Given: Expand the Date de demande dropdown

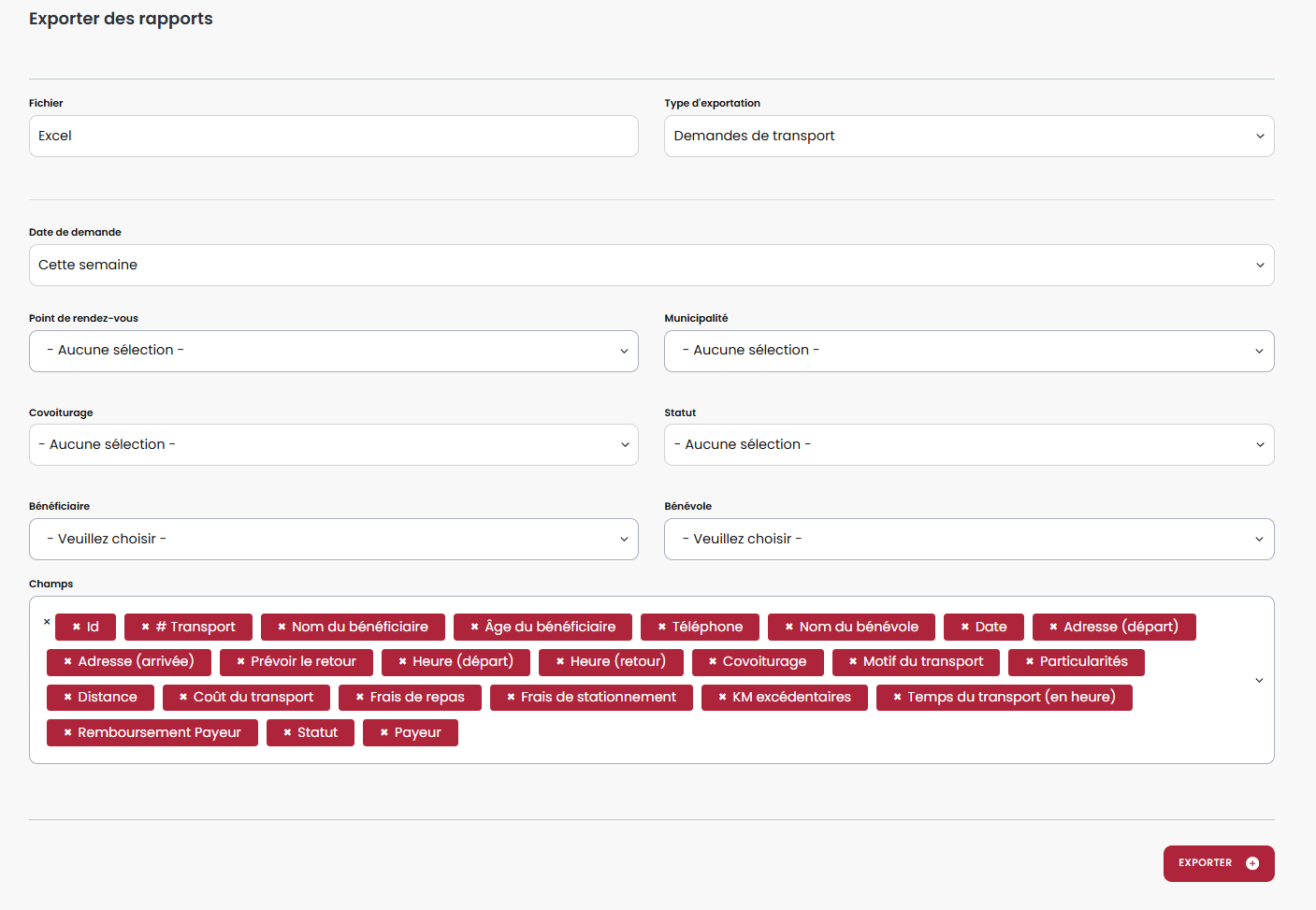Looking at the screenshot, I should pos(651,266).
